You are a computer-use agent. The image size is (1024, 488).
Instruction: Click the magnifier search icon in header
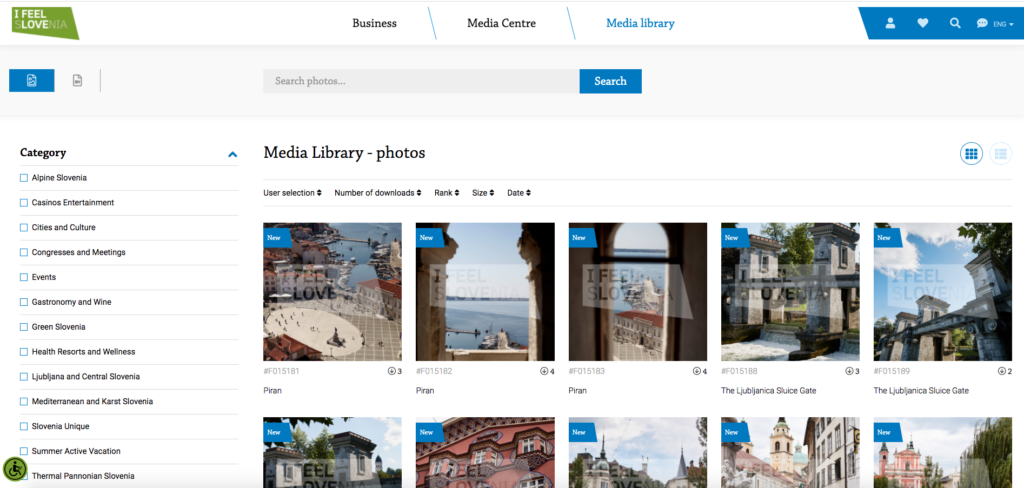pos(955,24)
